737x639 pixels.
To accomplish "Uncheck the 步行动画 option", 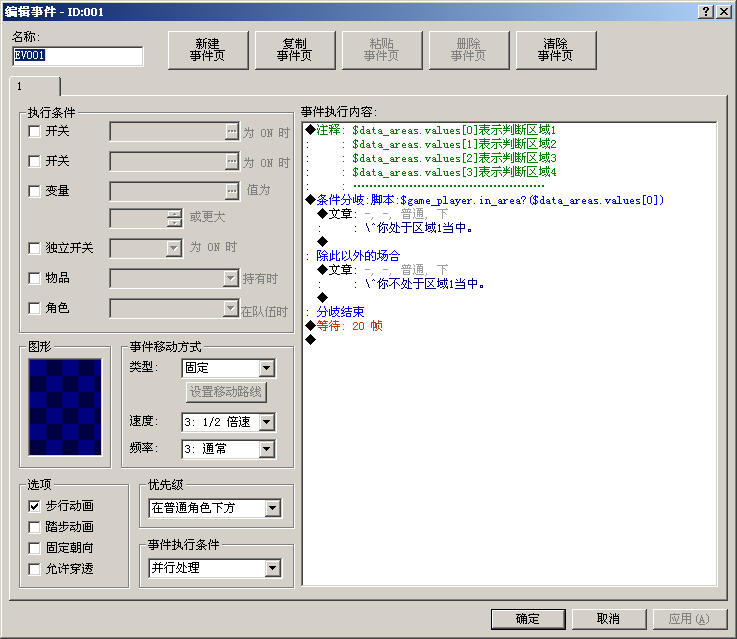I will tap(34, 506).
